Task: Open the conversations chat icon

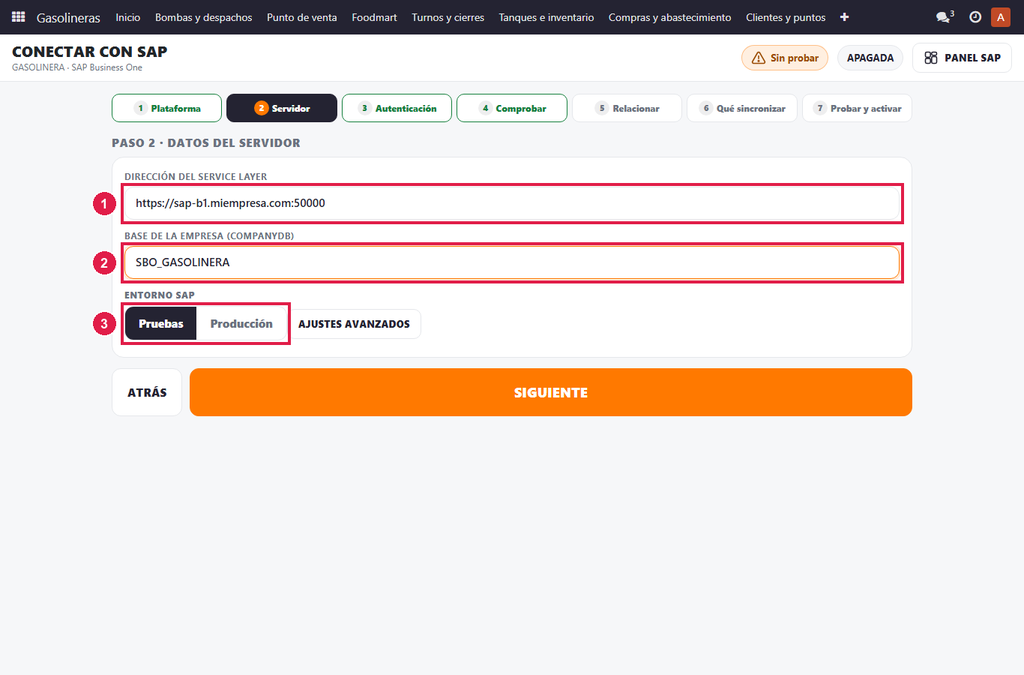Action: (944, 17)
